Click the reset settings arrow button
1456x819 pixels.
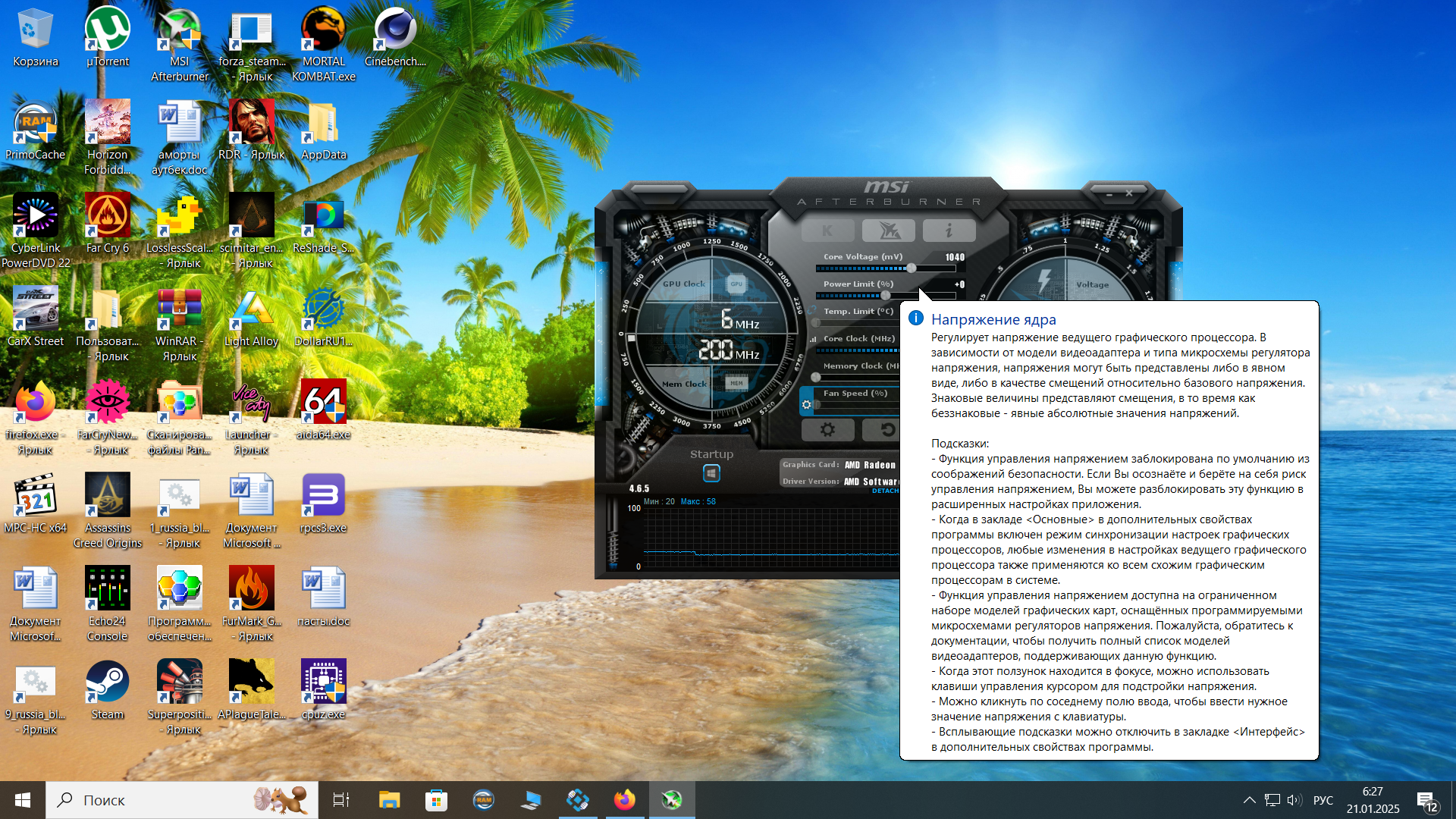(x=887, y=430)
